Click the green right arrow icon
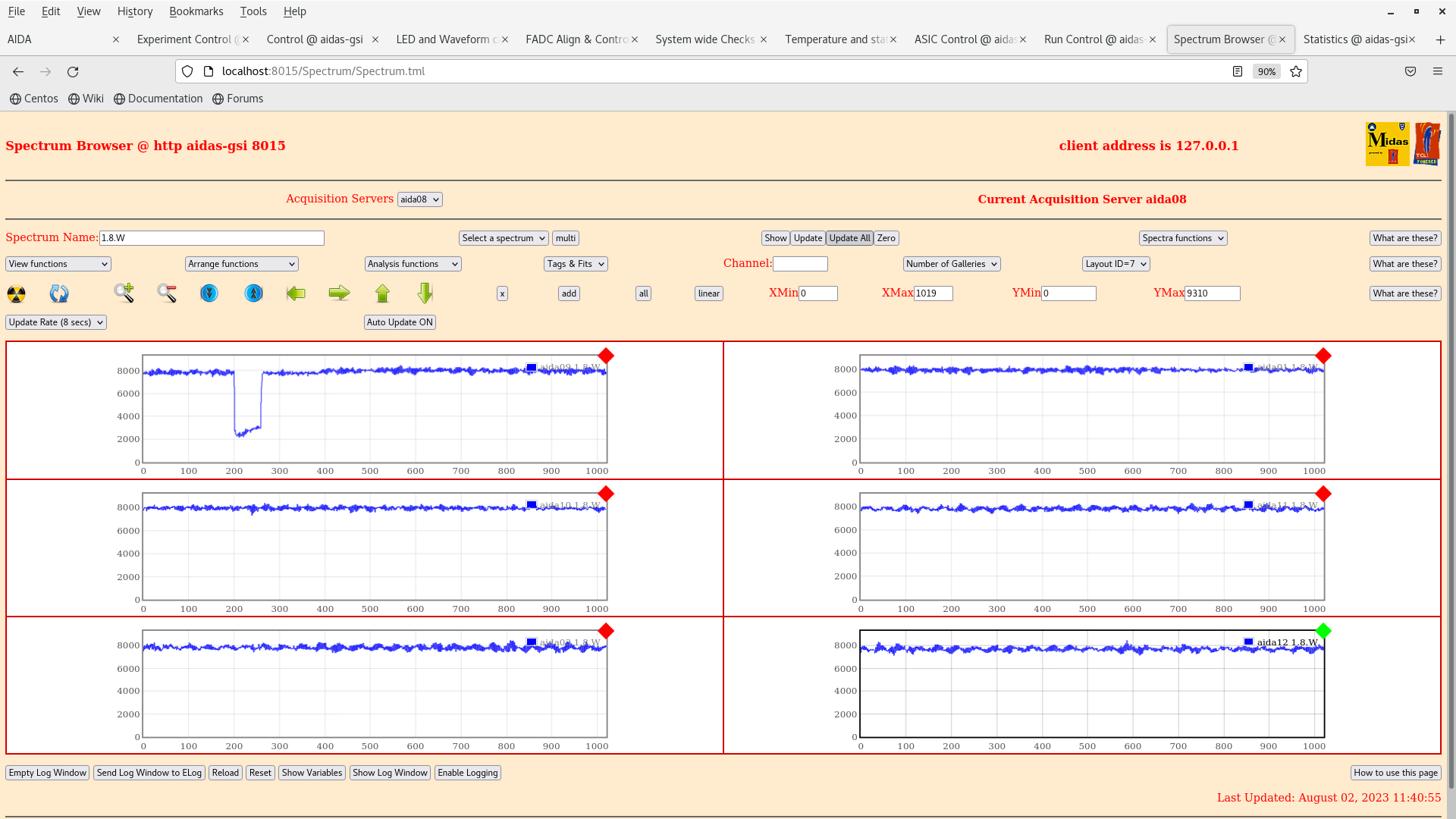 click(x=339, y=293)
